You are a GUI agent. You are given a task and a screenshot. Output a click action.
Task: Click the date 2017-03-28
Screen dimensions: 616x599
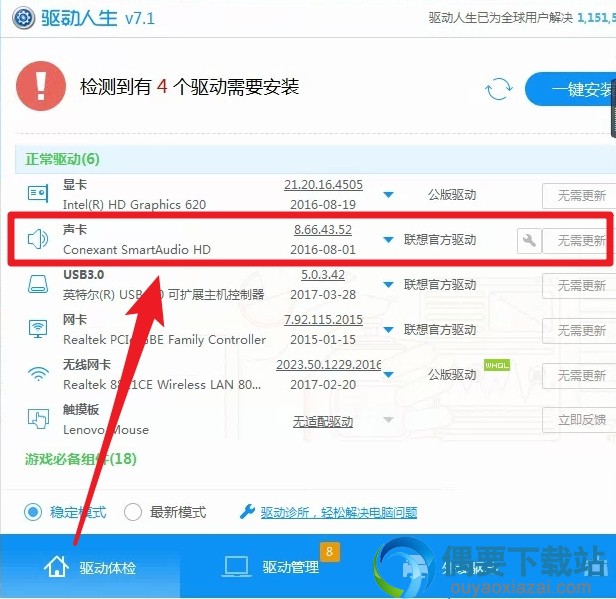coord(323,295)
